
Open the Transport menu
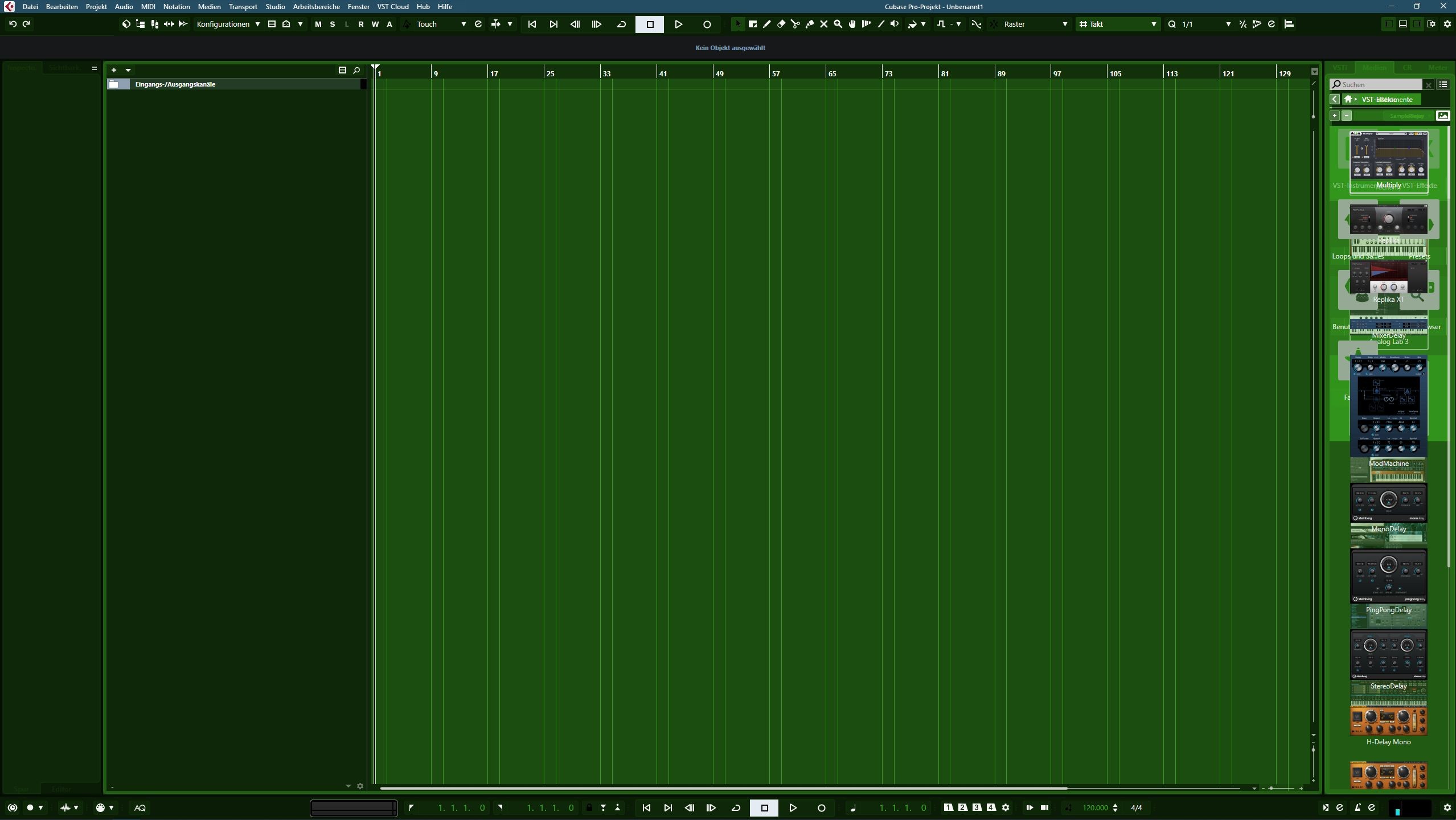(243, 6)
